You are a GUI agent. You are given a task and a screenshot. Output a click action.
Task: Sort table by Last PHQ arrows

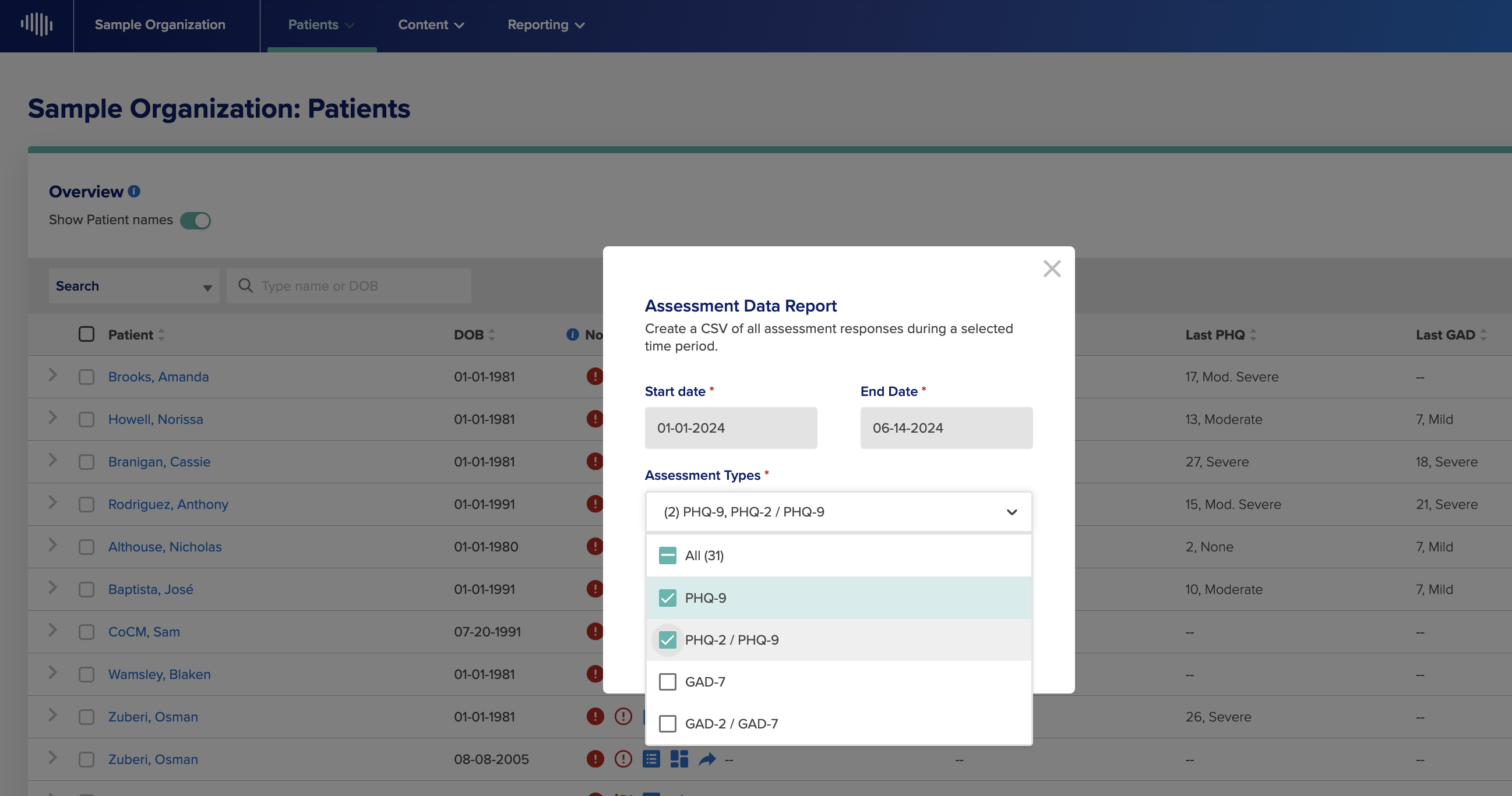pos(1253,335)
